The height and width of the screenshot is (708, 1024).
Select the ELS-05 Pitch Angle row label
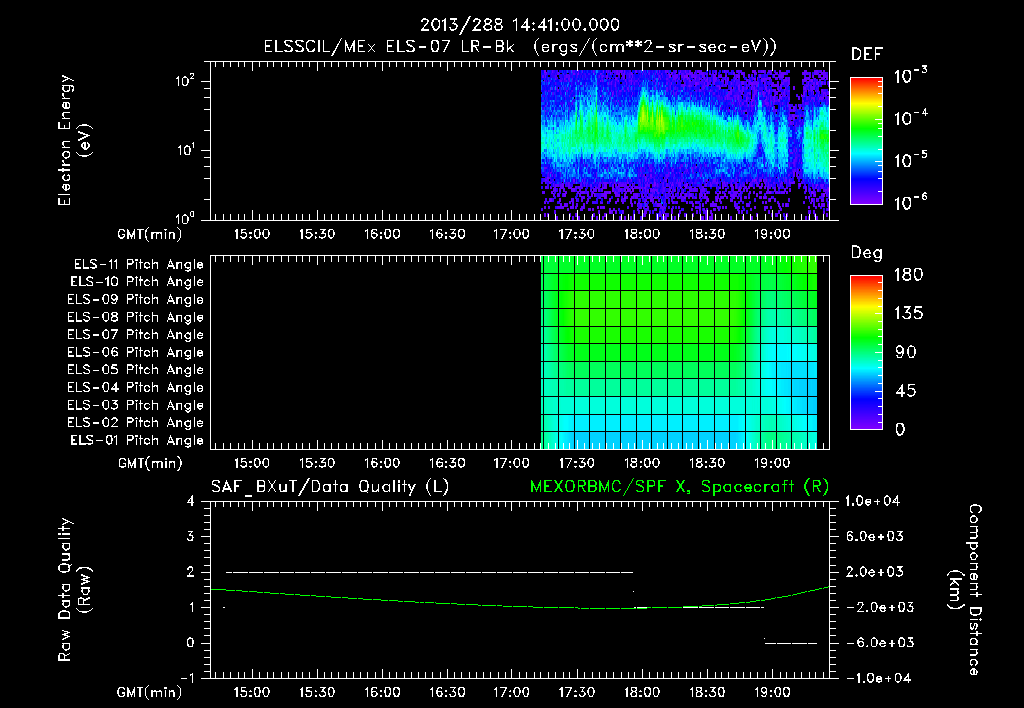pyautogui.click(x=135, y=370)
